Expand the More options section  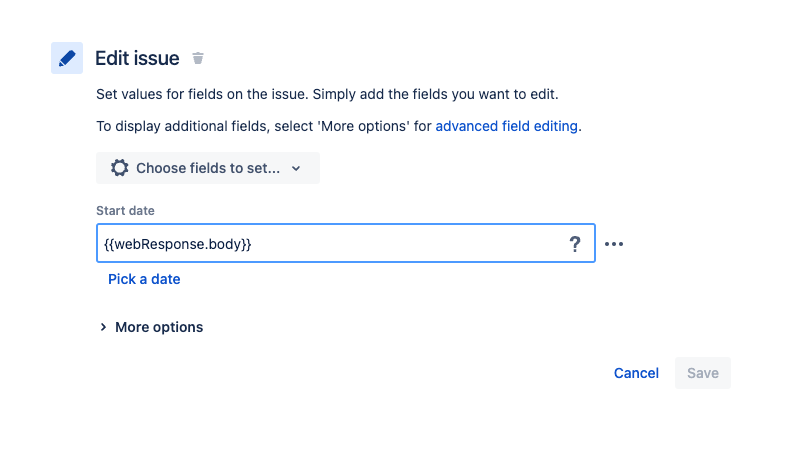click(x=158, y=327)
